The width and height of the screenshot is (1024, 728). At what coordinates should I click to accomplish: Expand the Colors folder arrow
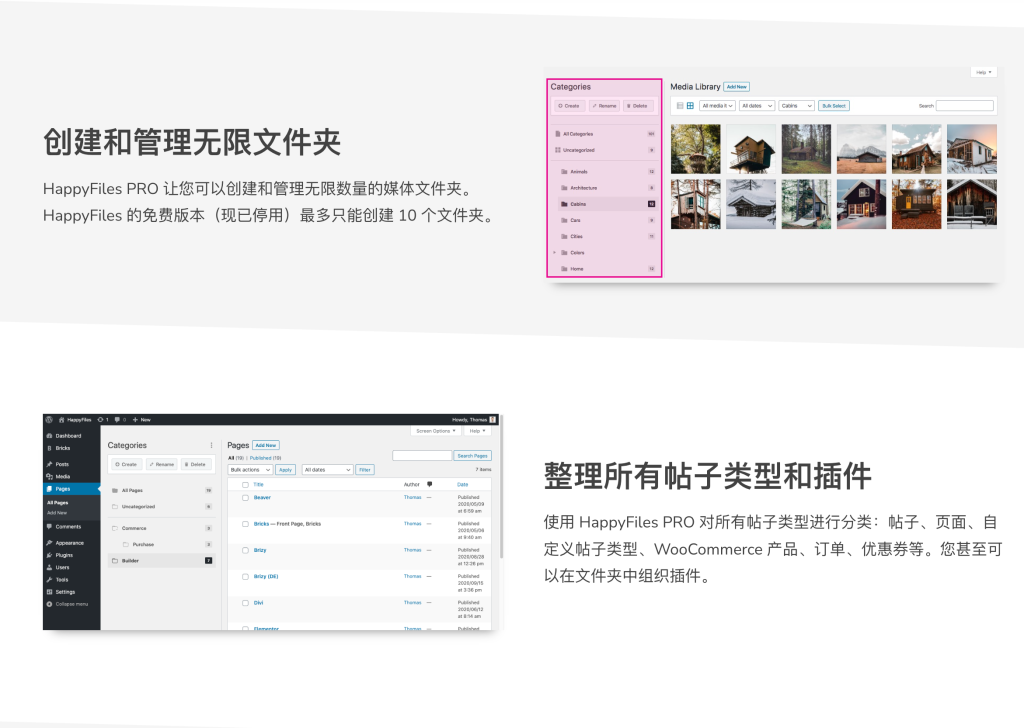pyautogui.click(x=554, y=253)
